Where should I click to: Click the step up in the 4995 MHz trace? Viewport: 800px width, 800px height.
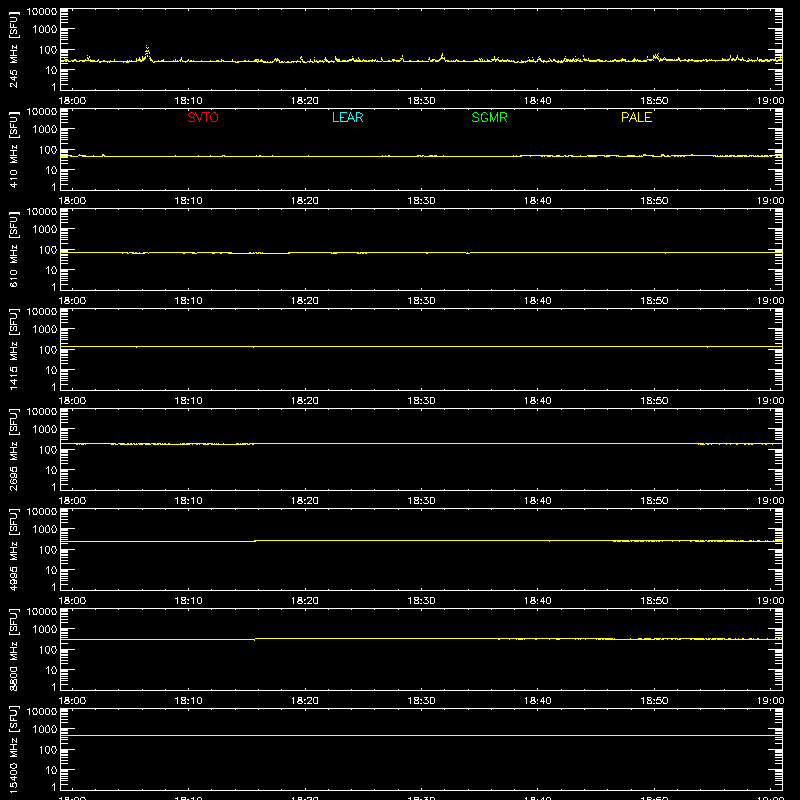point(255,541)
